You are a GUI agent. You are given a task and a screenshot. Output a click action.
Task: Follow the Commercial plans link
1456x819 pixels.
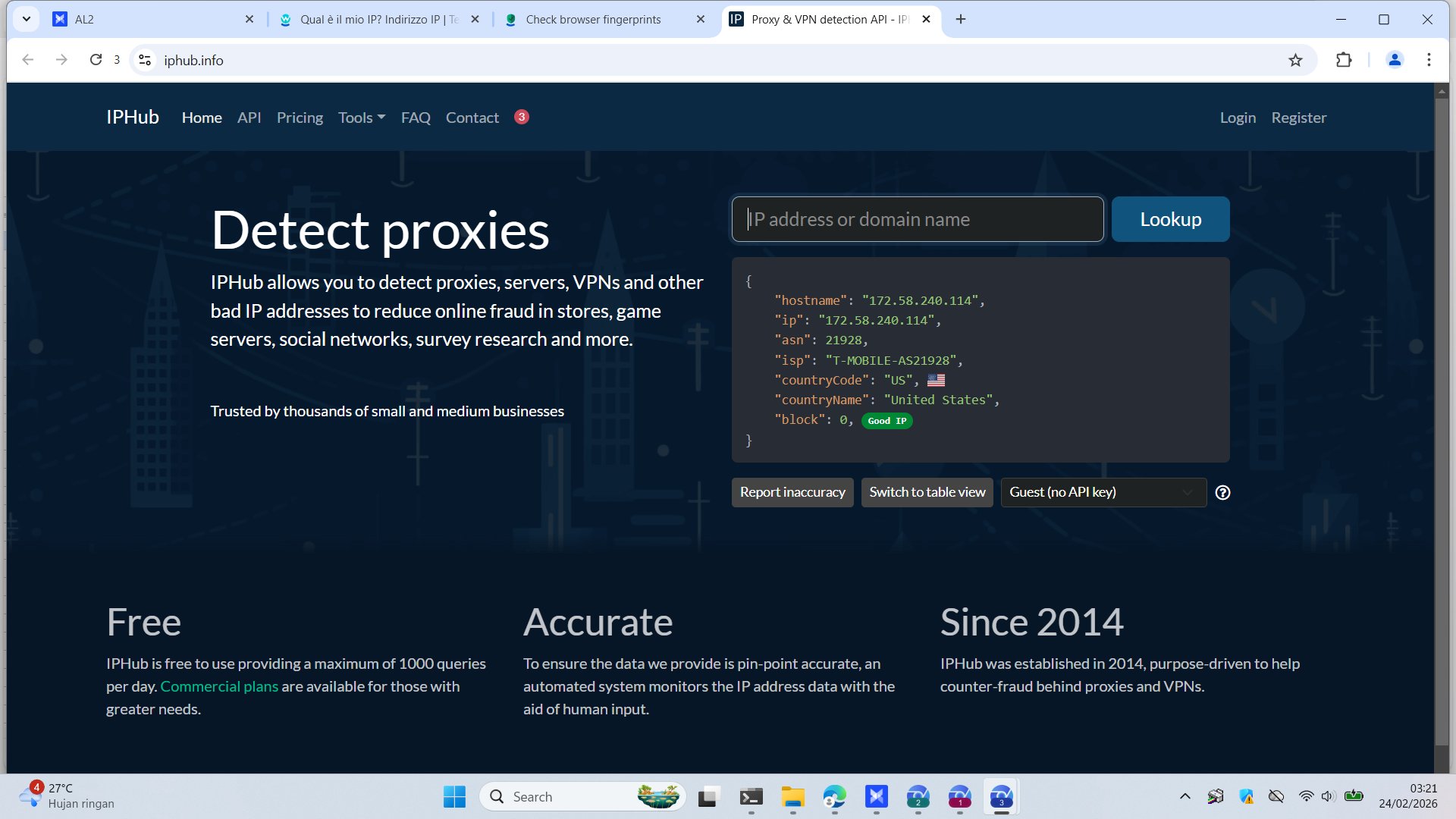[x=219, y=686]
